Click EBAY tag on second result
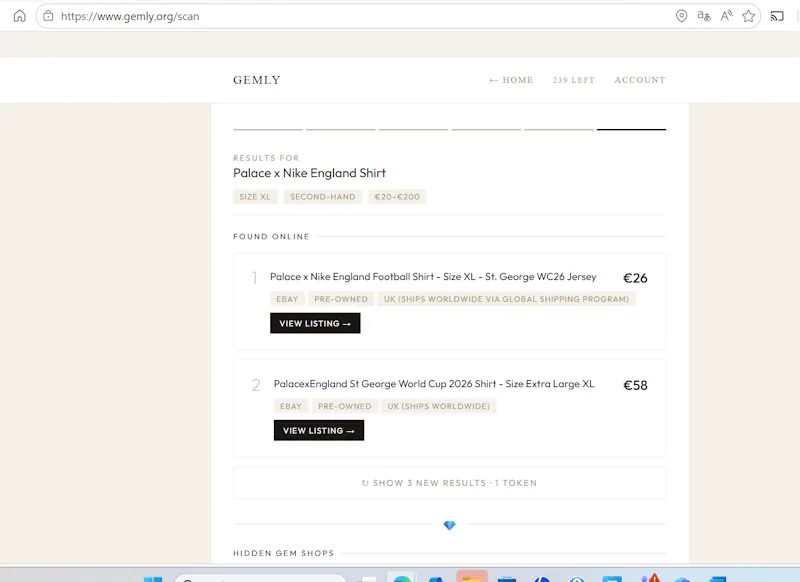 pyautogui.click(x=291, y=406)
